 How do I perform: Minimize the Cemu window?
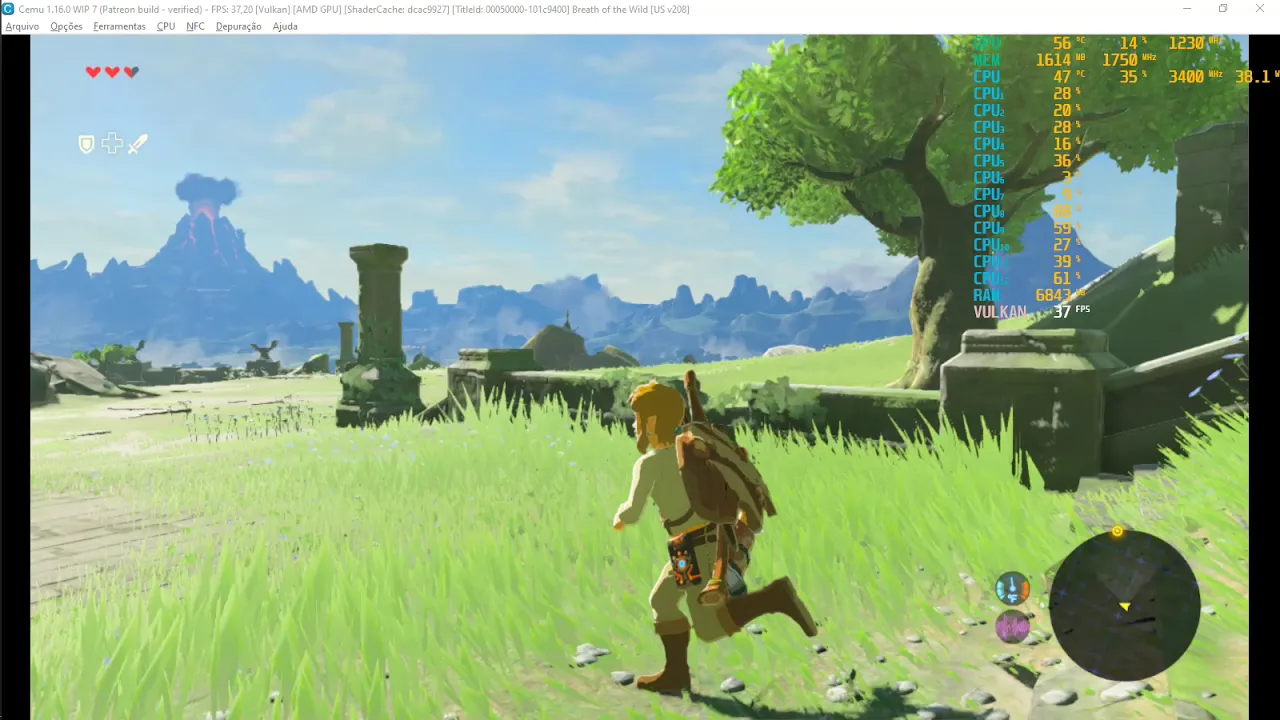pos(1186,9)
